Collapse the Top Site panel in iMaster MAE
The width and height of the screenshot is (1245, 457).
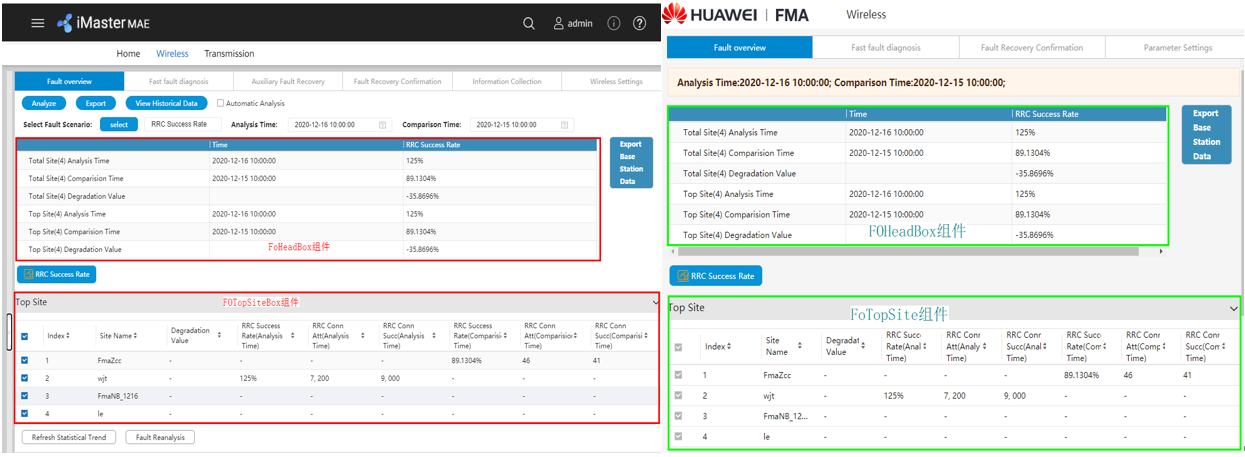(655, 302)
